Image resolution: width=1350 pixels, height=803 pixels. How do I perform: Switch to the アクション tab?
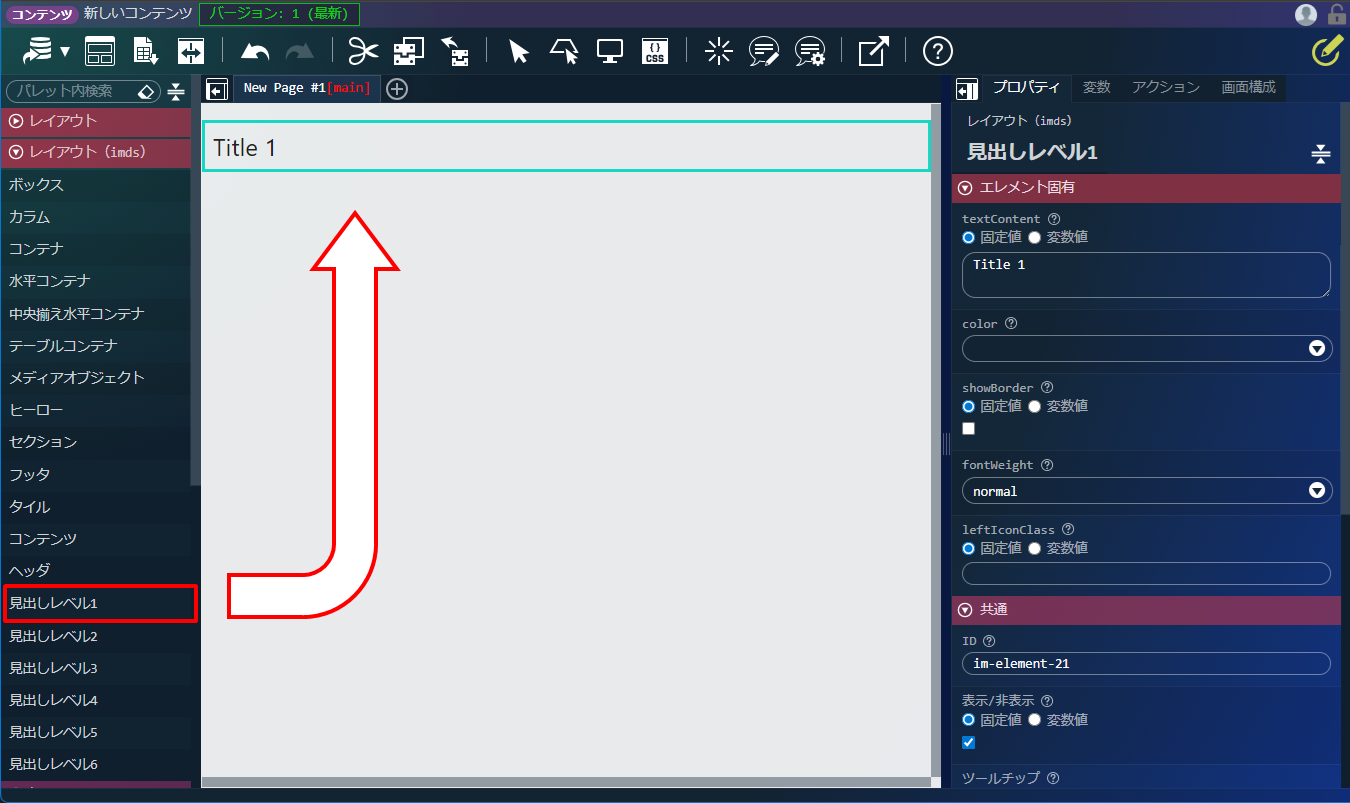1166,88
